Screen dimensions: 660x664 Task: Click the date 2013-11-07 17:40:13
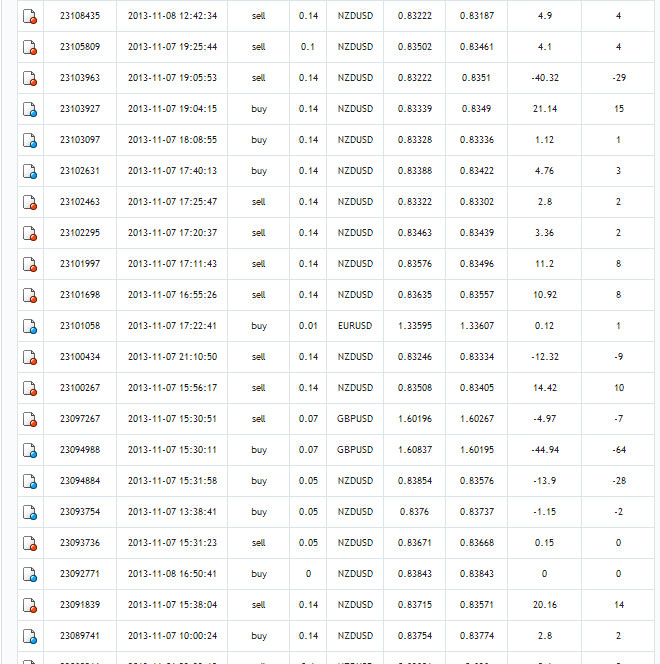pyautogui.click(x=172, y=171)
